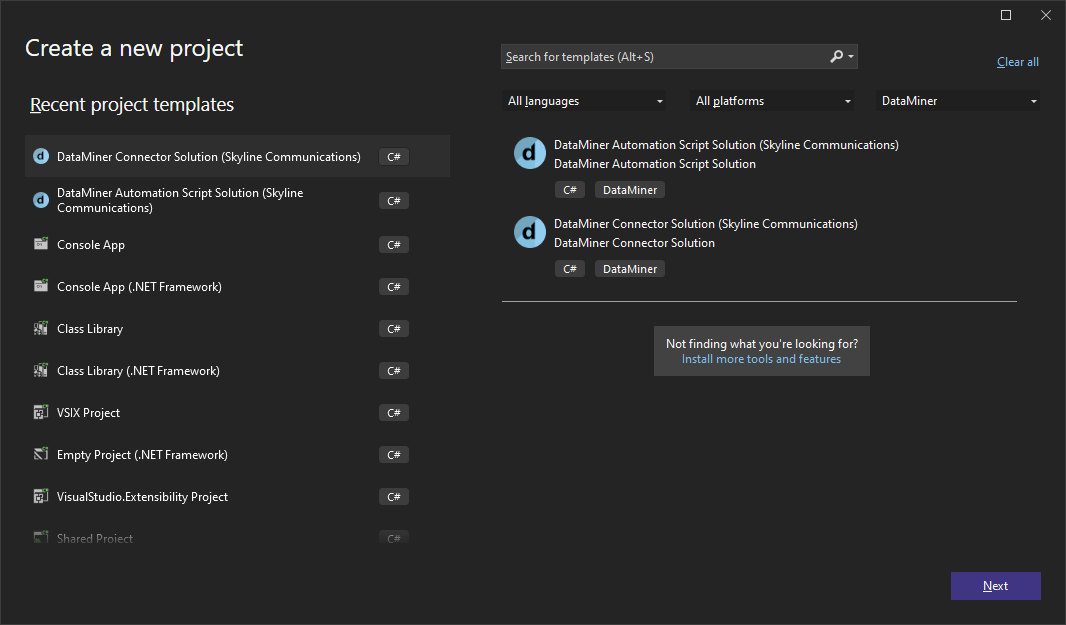Select the DataMiner tag under Automation Script Solution
The height and width of the screenshot is (625, 1066).
[x=630, y=189]
